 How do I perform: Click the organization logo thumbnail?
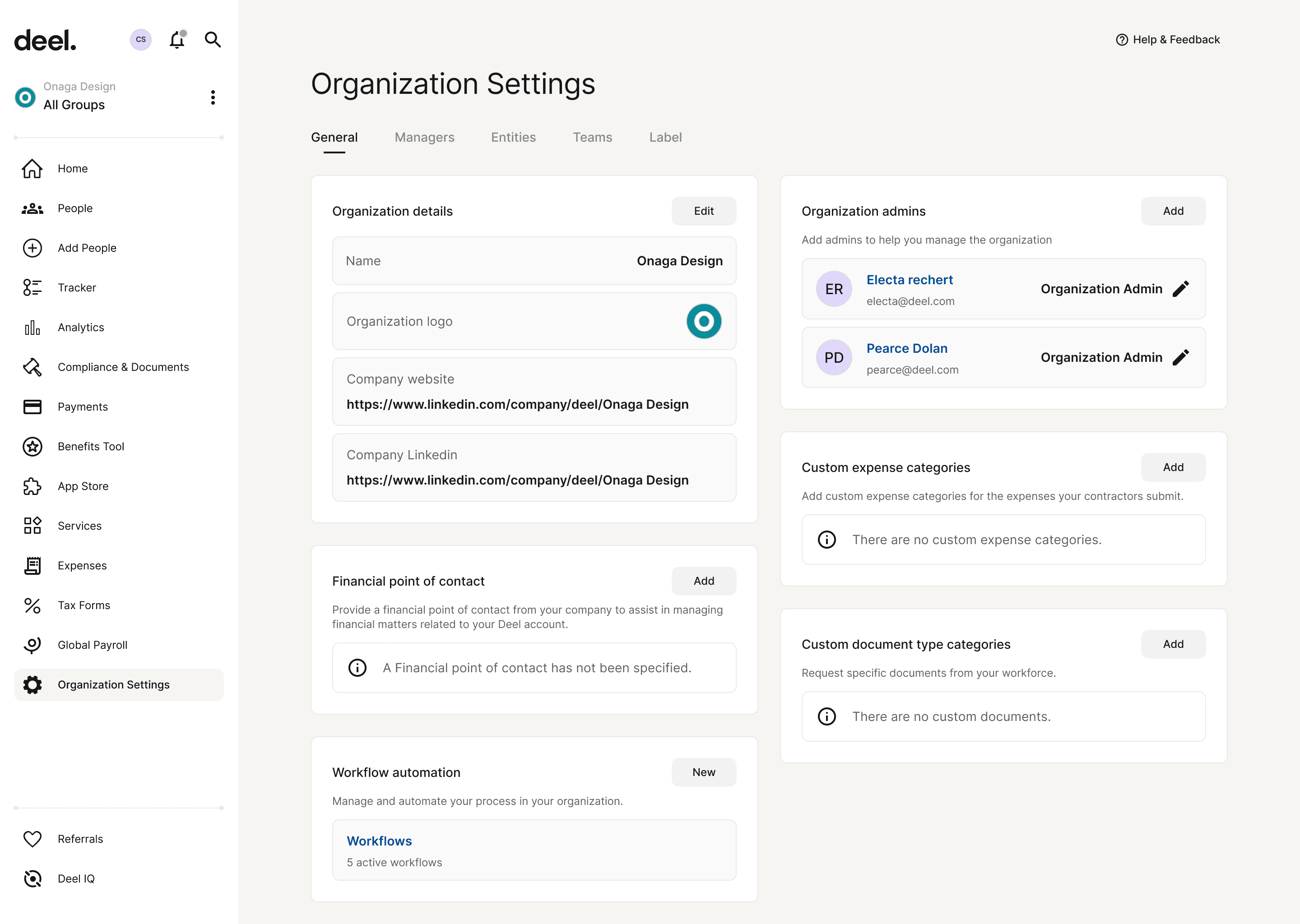[x=704, y=322]
